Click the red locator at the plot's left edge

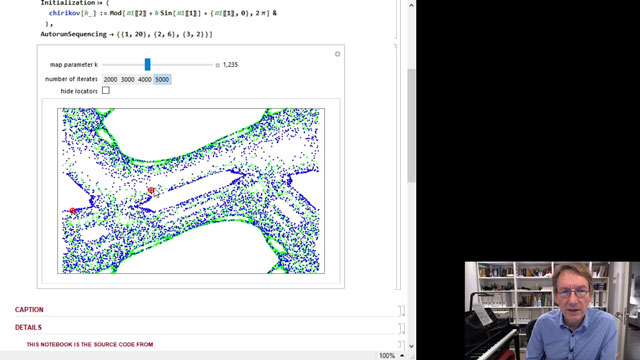73,211
